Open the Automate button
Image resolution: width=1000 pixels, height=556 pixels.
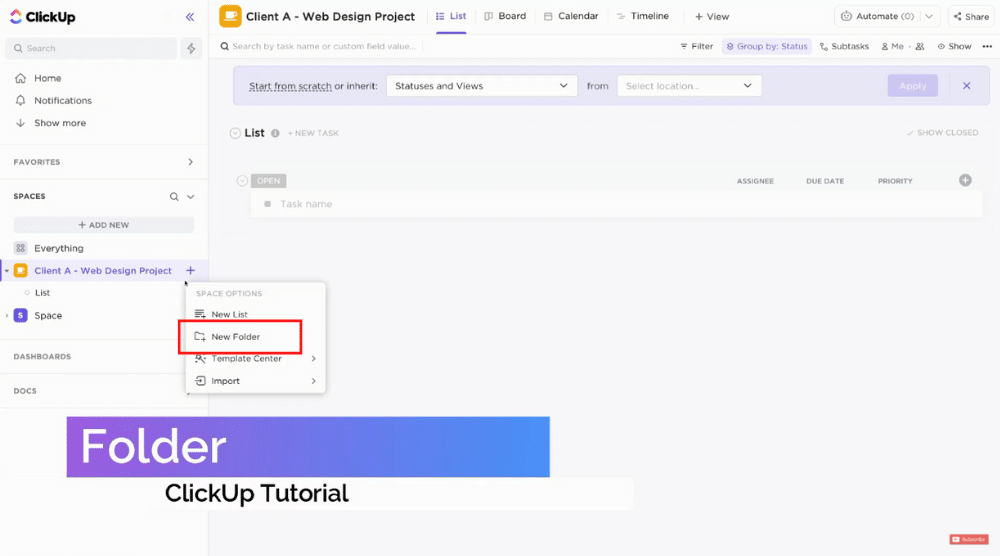point(878,17)
